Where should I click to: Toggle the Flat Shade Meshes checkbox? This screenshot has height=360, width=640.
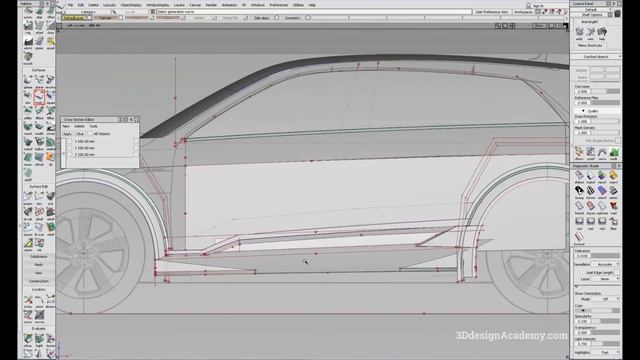(x=618, y=140)
